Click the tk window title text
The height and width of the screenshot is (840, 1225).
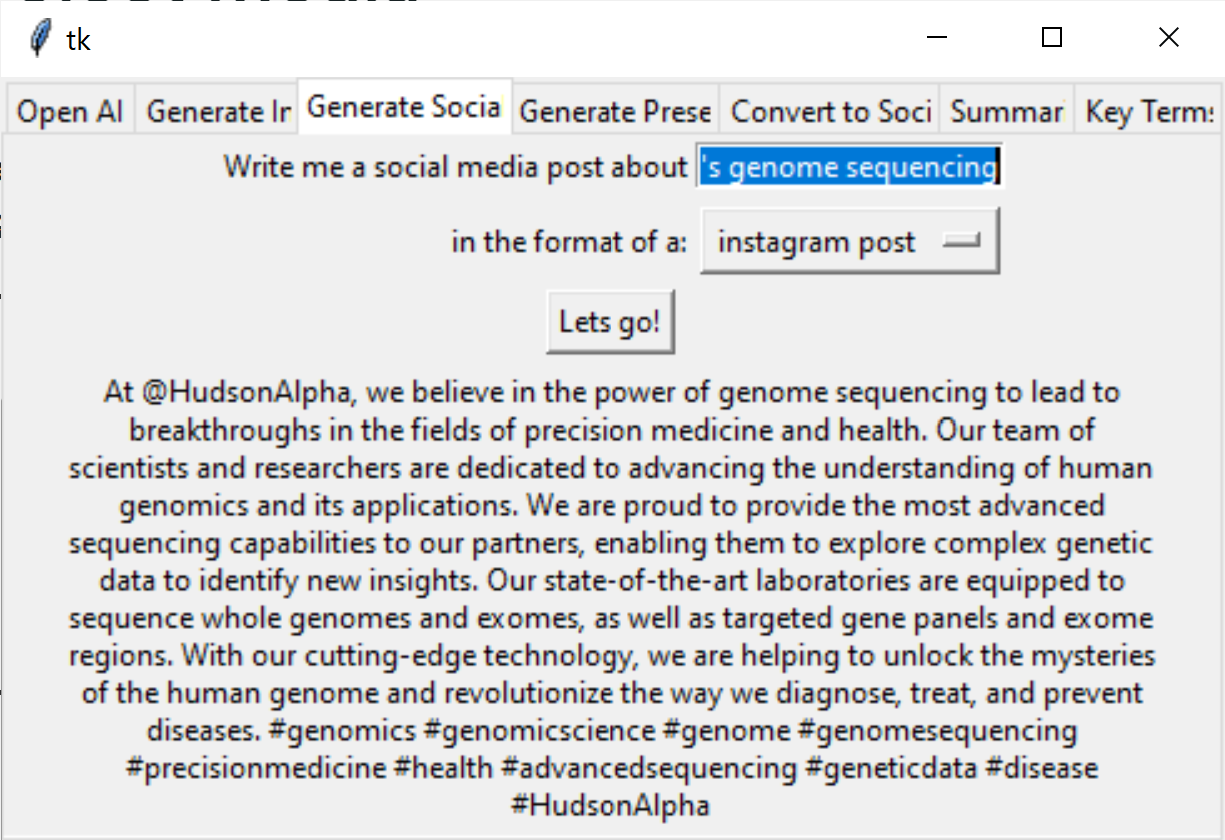click(78, 40)
